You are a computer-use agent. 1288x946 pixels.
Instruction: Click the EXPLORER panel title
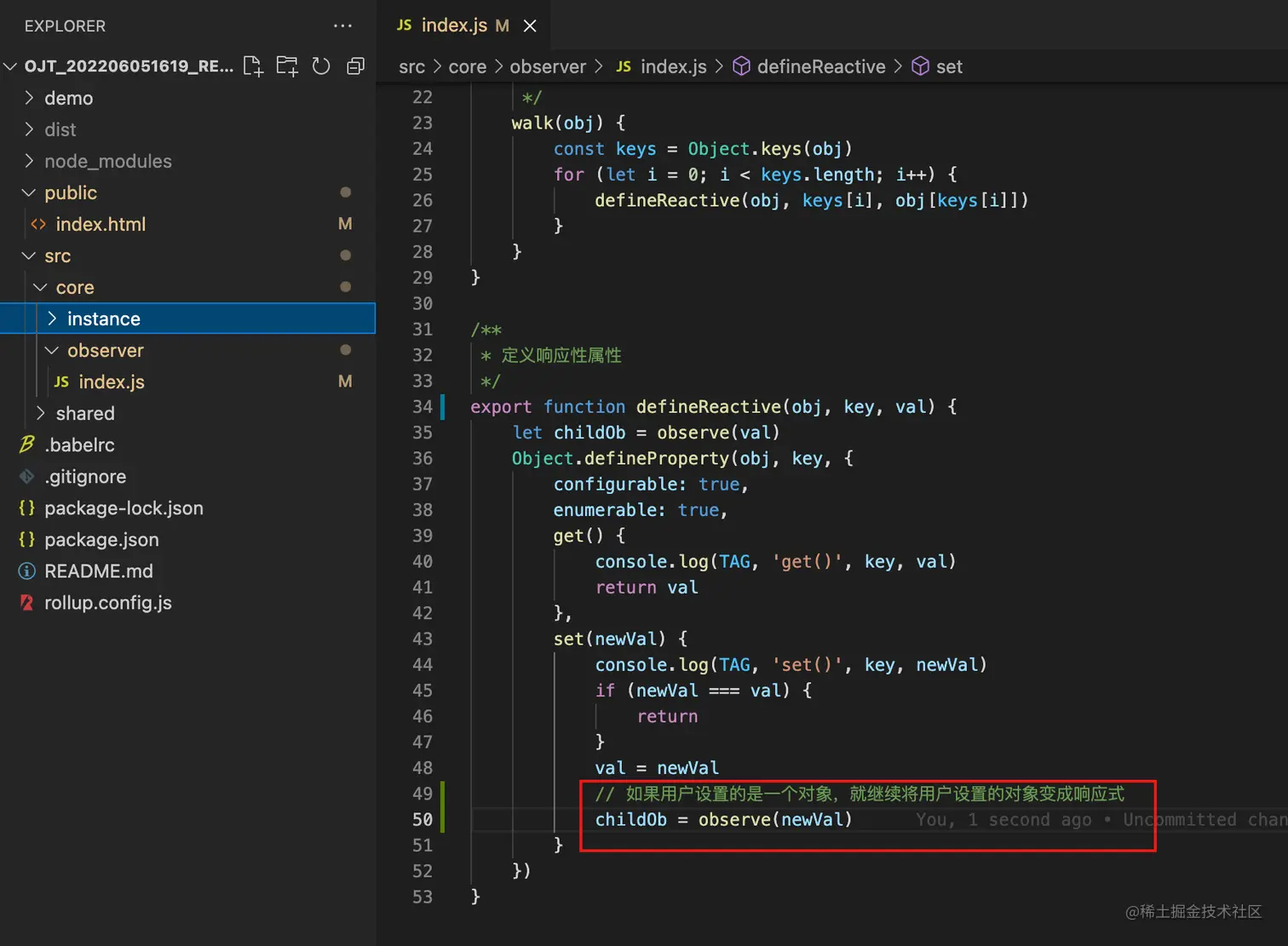[x=65, y=26]
